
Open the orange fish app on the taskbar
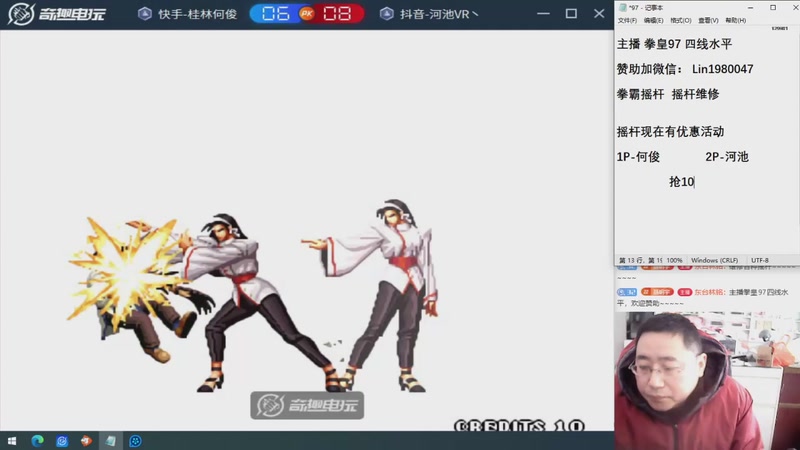[x=86, y=441]
